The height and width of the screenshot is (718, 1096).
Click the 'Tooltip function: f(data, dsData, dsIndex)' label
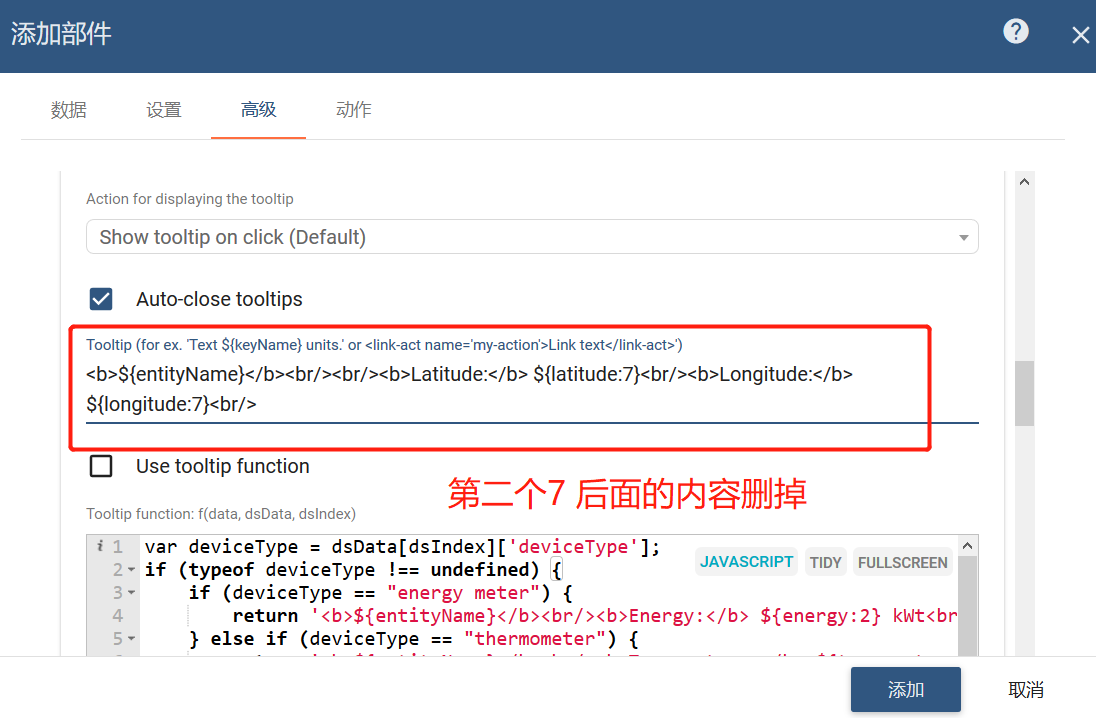tap(221, 514)
